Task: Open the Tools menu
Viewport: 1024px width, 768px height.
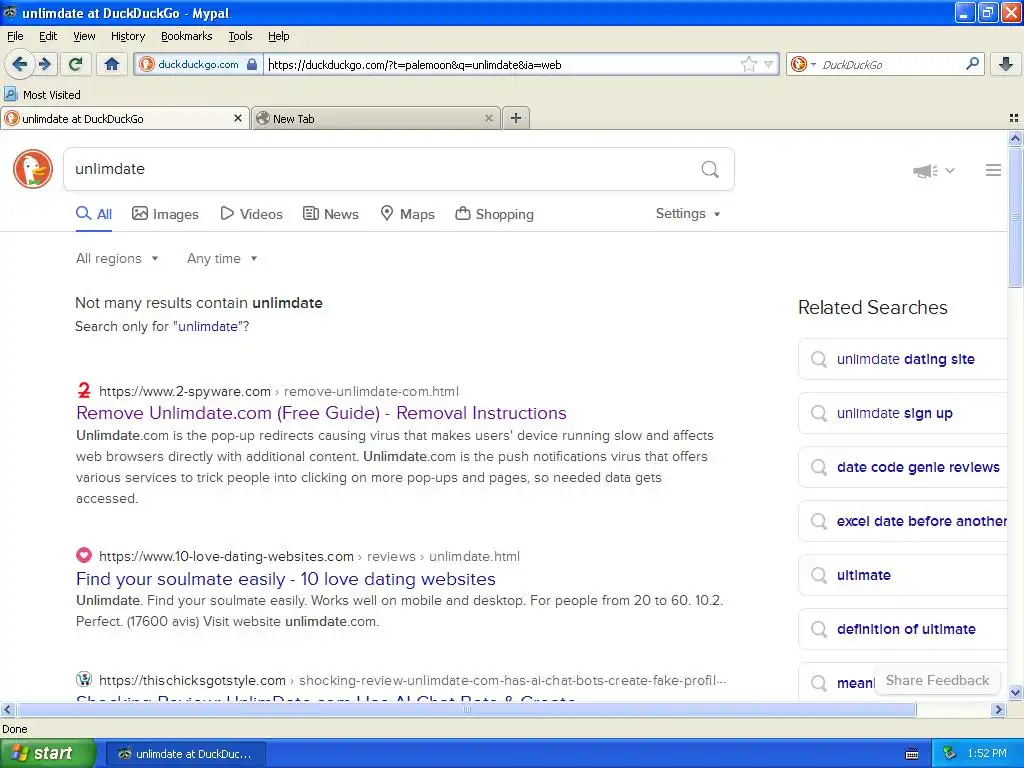Action: click(x=240, y=36)
